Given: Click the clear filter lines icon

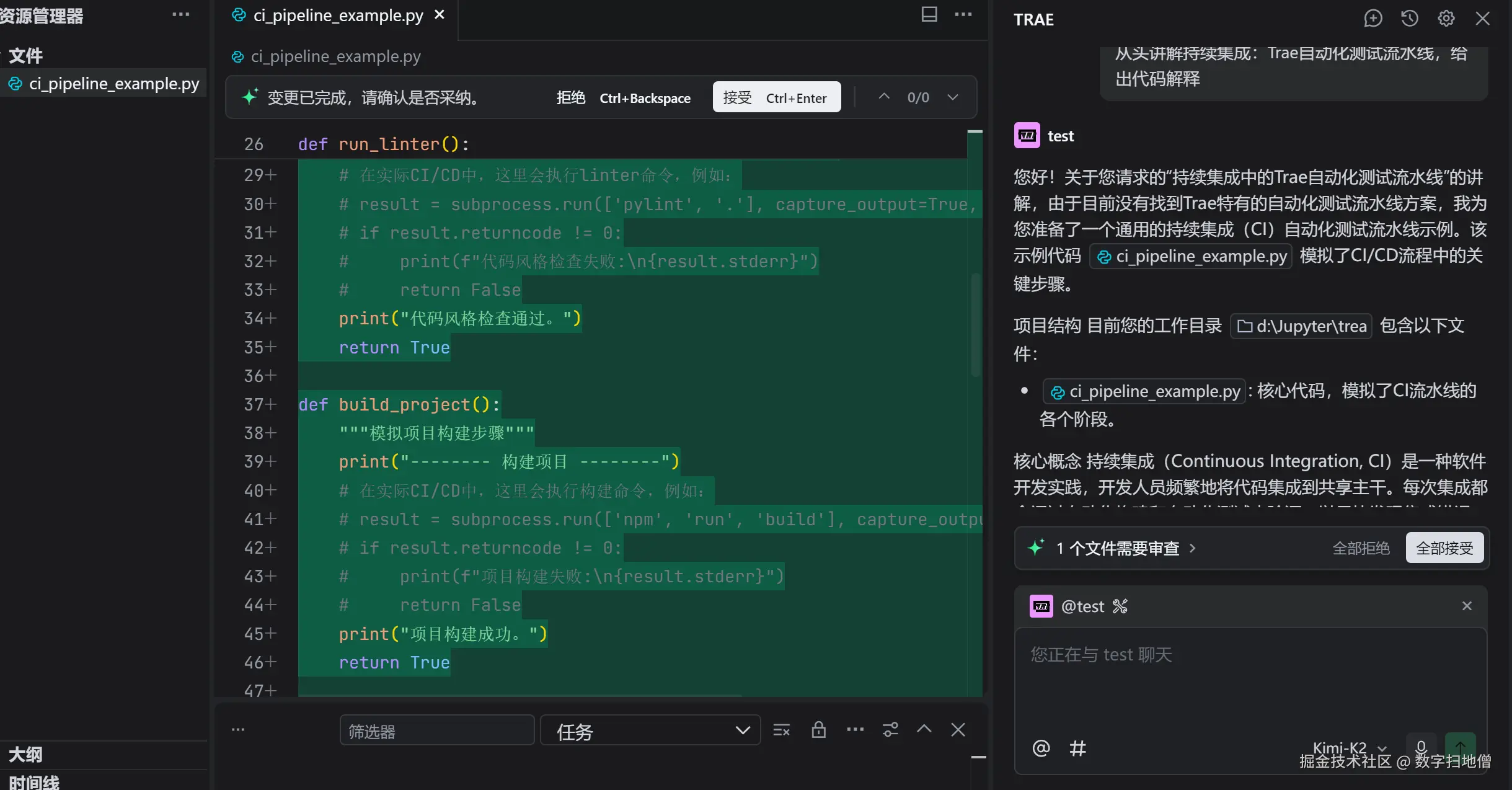Looking at the screenshot, I should [781, 730].
